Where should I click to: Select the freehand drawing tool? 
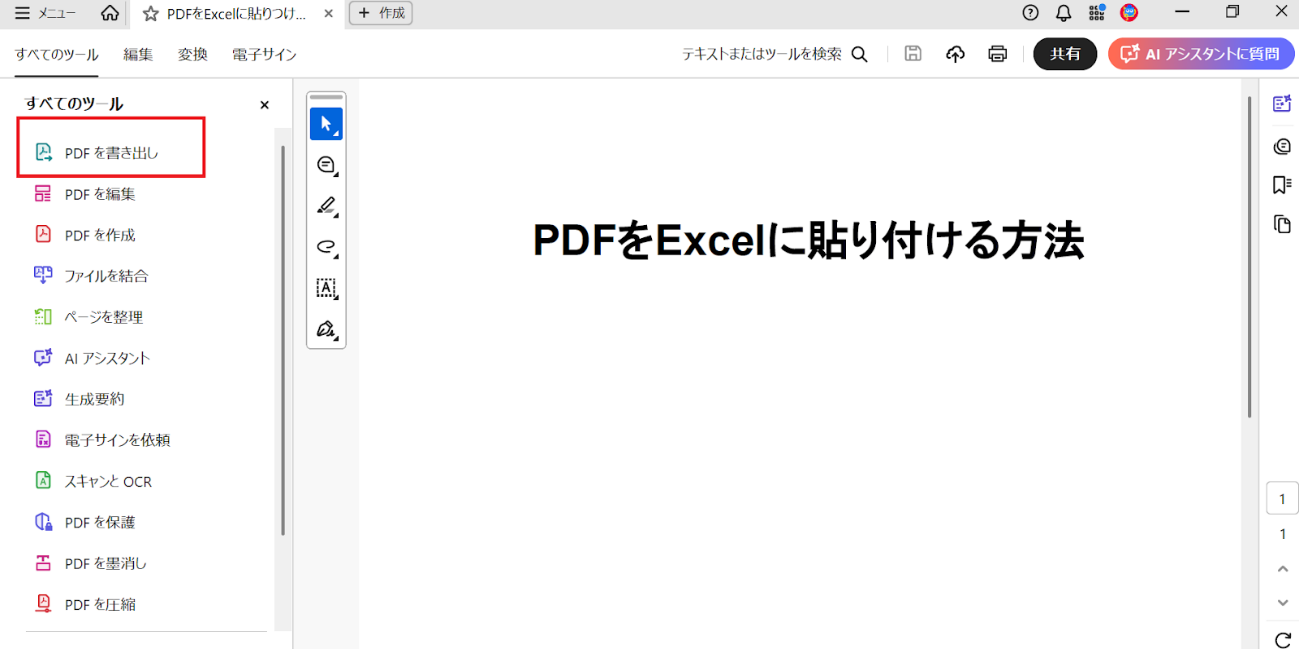tap(326, 247)
